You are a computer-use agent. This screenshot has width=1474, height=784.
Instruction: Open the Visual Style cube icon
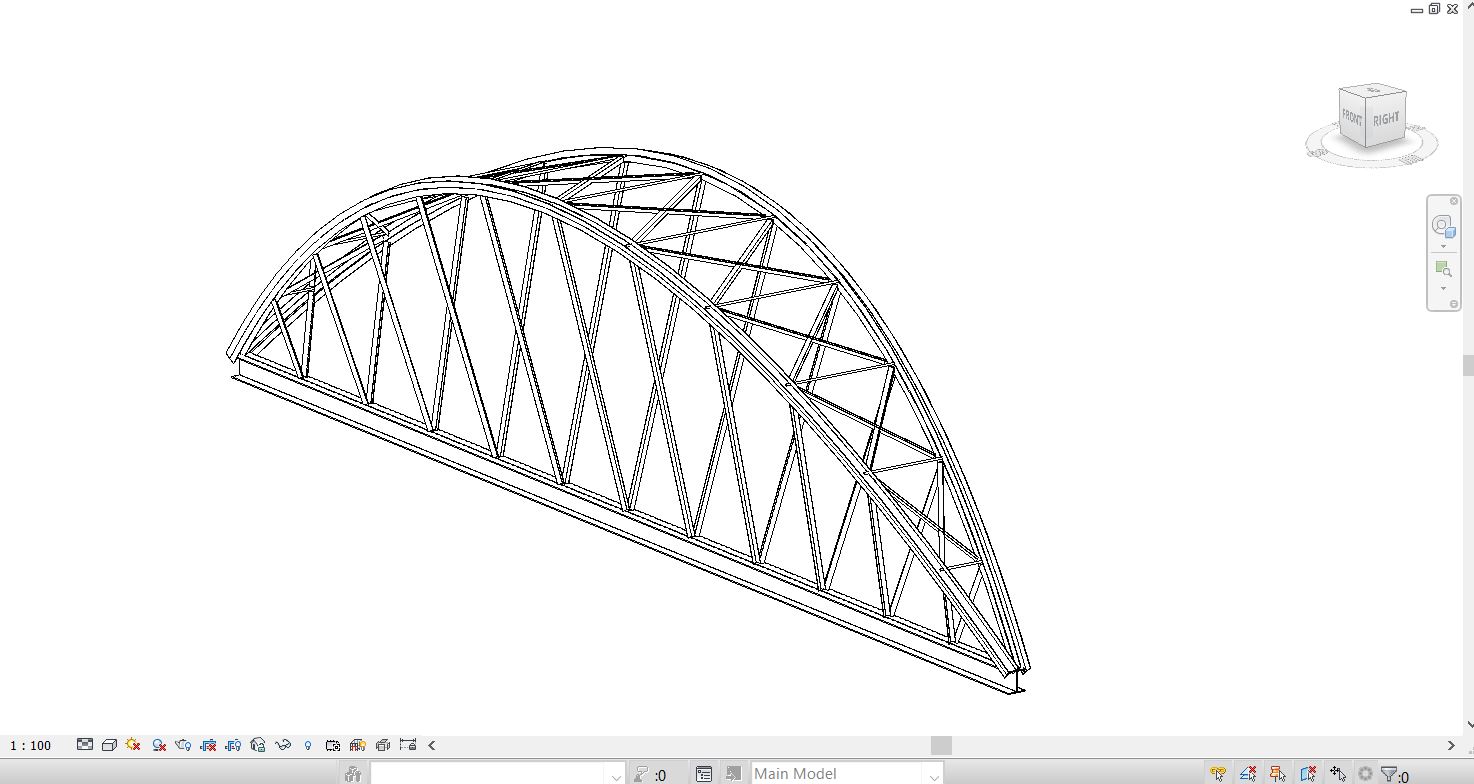point(109,745)
